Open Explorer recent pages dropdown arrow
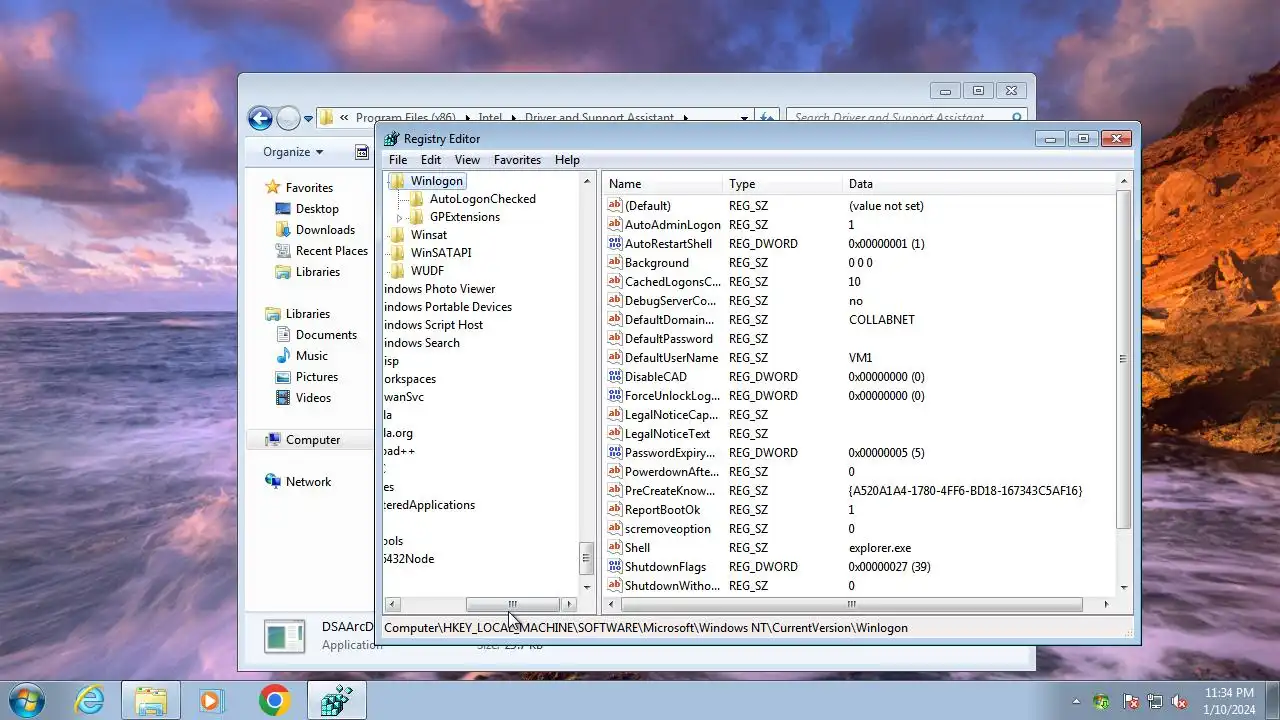 (308, 119)
